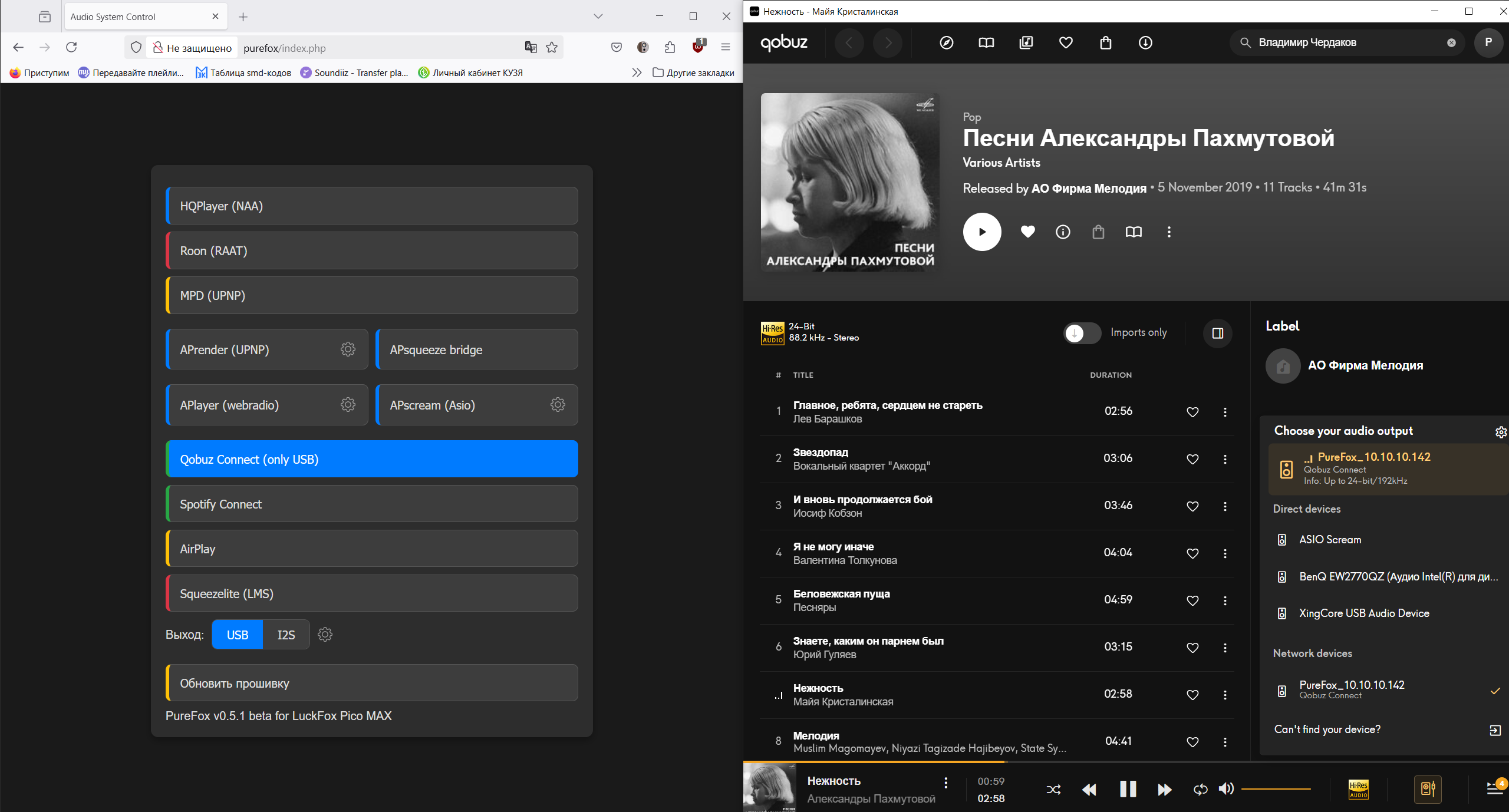Skip to next track
This screenshot has height=812, width=1509.
pos(1165,790)
